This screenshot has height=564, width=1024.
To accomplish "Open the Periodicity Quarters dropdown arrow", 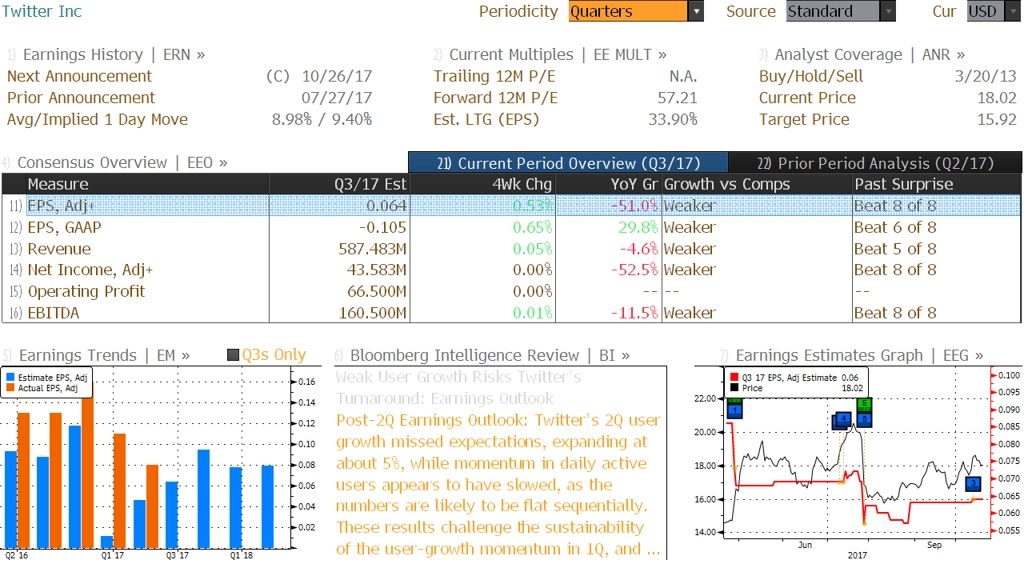I will (x=696, y=11).
